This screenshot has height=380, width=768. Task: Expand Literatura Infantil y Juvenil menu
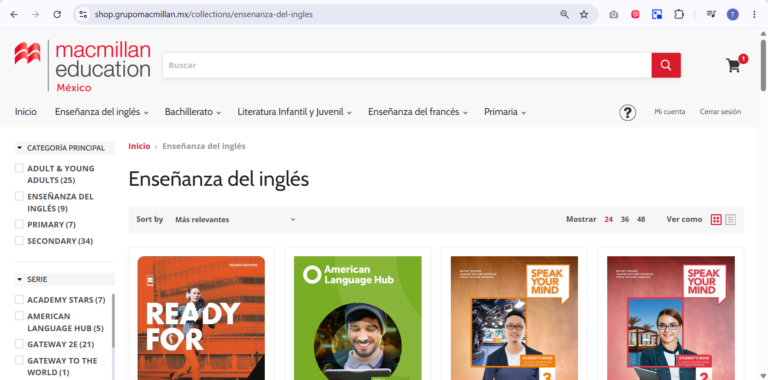tap(294, 112)
